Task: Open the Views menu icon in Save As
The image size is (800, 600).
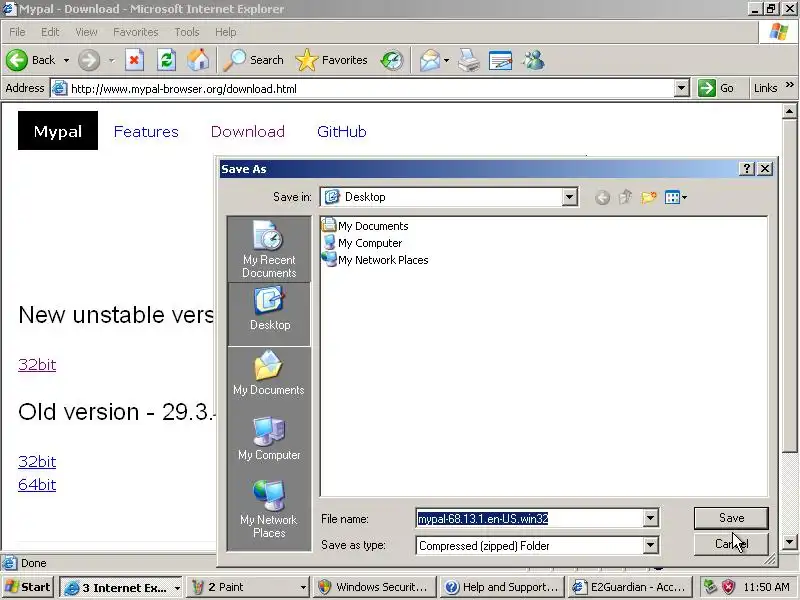Action: point(676,197)
